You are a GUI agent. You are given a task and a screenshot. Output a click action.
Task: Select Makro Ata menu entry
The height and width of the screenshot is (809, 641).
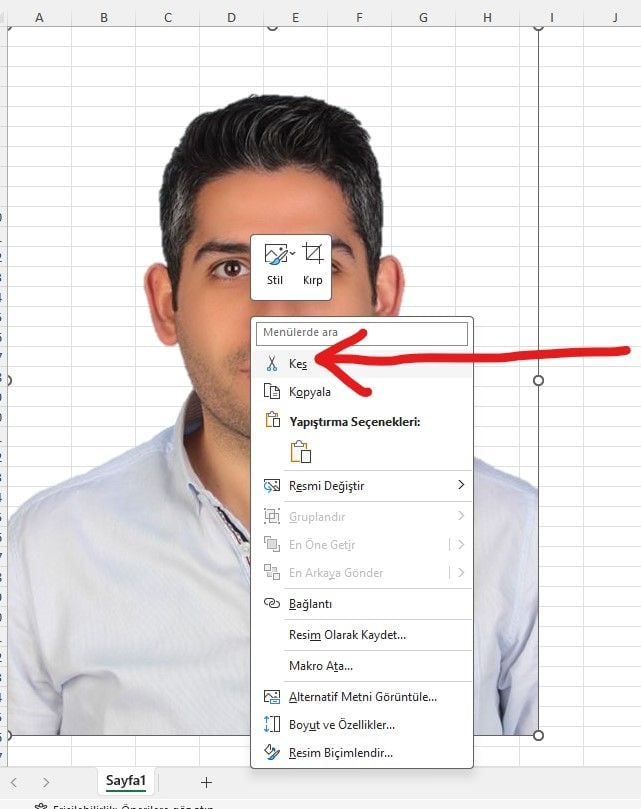tap(321, 666)
